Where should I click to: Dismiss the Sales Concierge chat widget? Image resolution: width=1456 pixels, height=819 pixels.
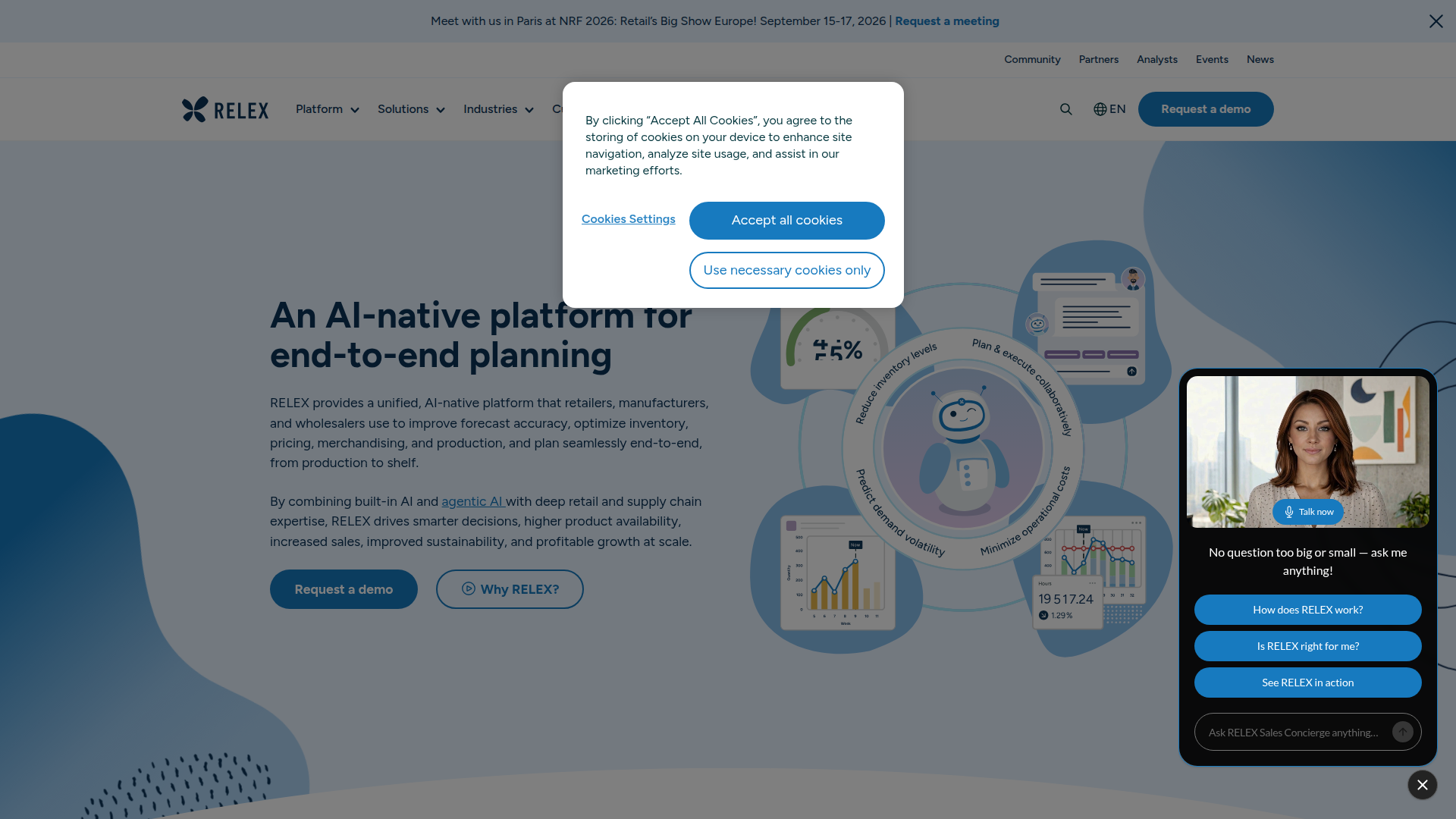coord(1423,785)
